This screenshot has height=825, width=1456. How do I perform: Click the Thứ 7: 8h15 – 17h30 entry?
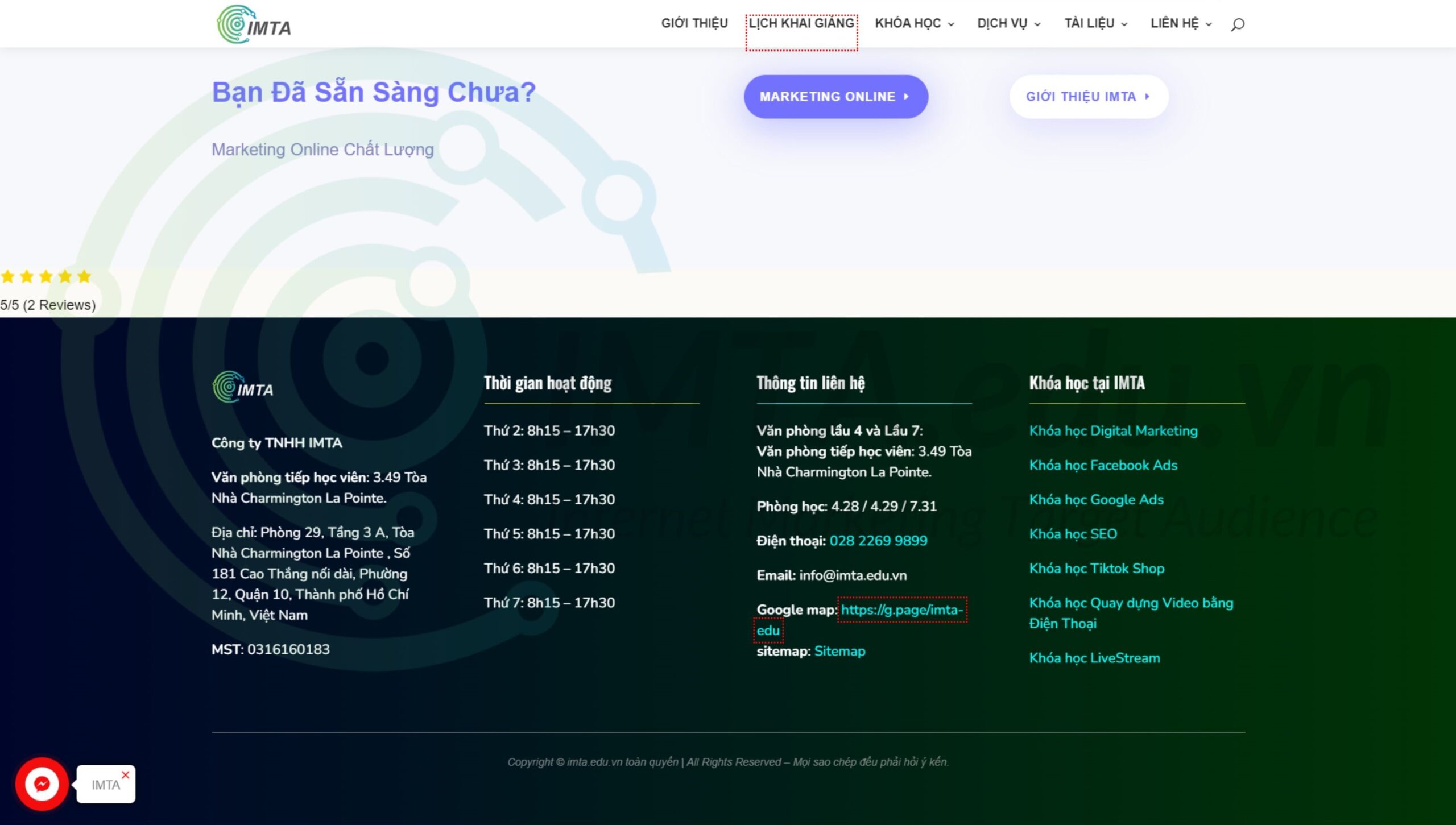coord(549,603)
